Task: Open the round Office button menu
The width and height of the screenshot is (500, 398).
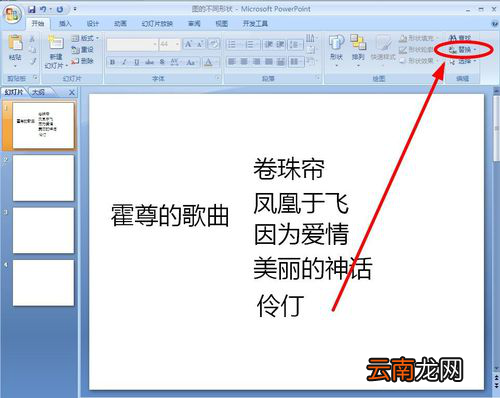Action: 13,14
